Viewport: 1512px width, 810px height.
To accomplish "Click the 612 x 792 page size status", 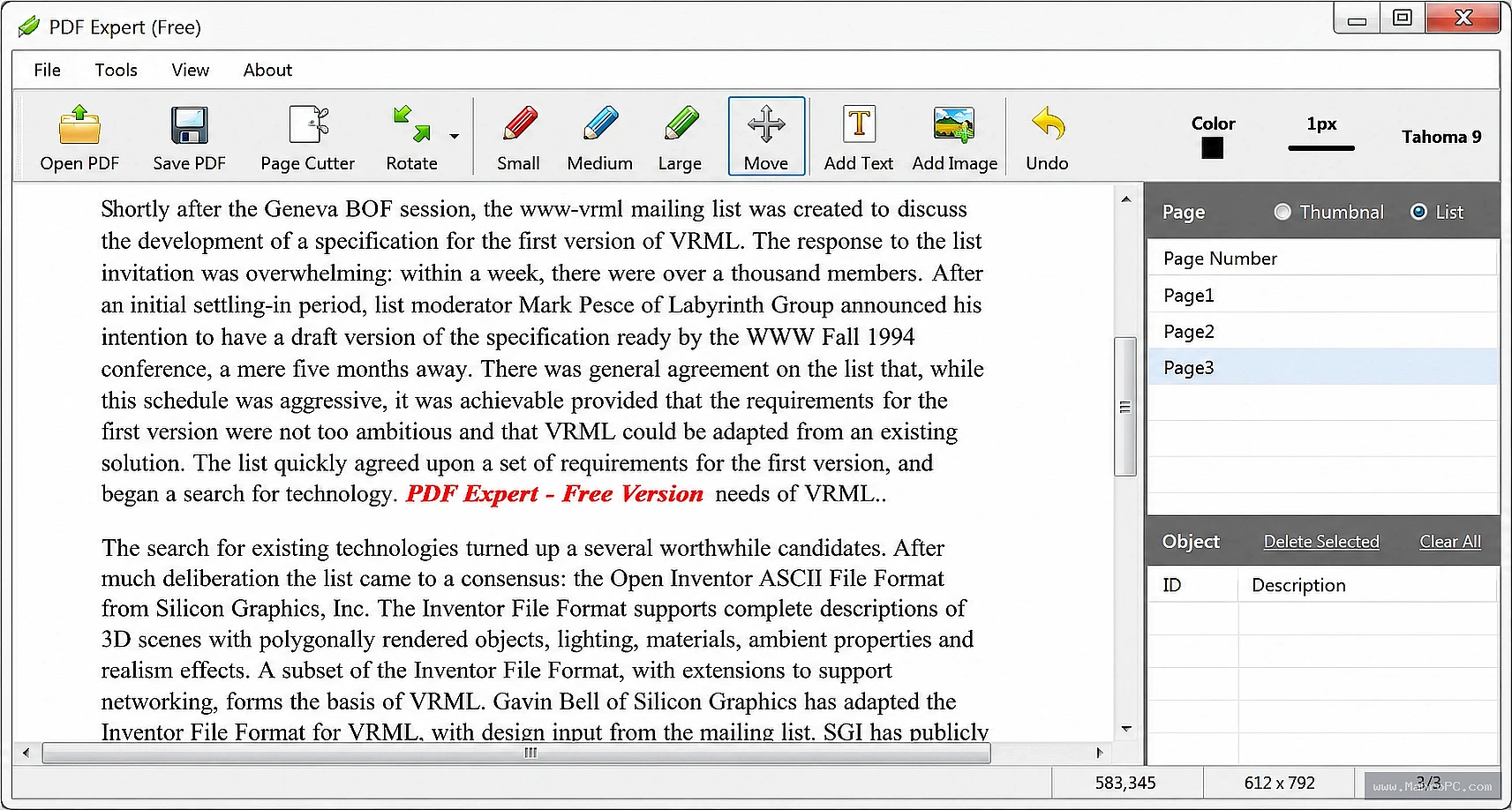I will pos(1279,783).
